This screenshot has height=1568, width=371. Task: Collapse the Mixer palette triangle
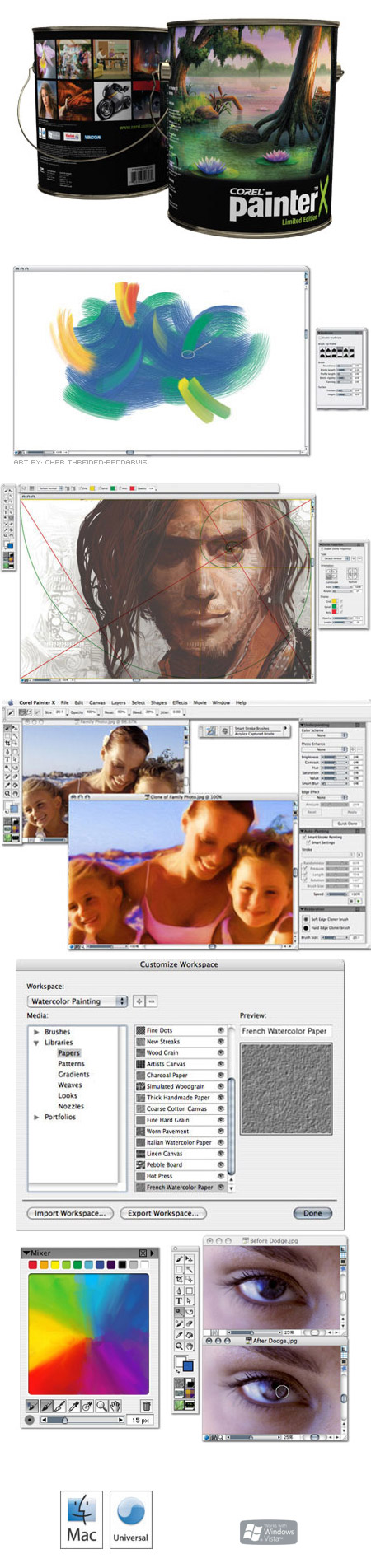[26, 1253]
